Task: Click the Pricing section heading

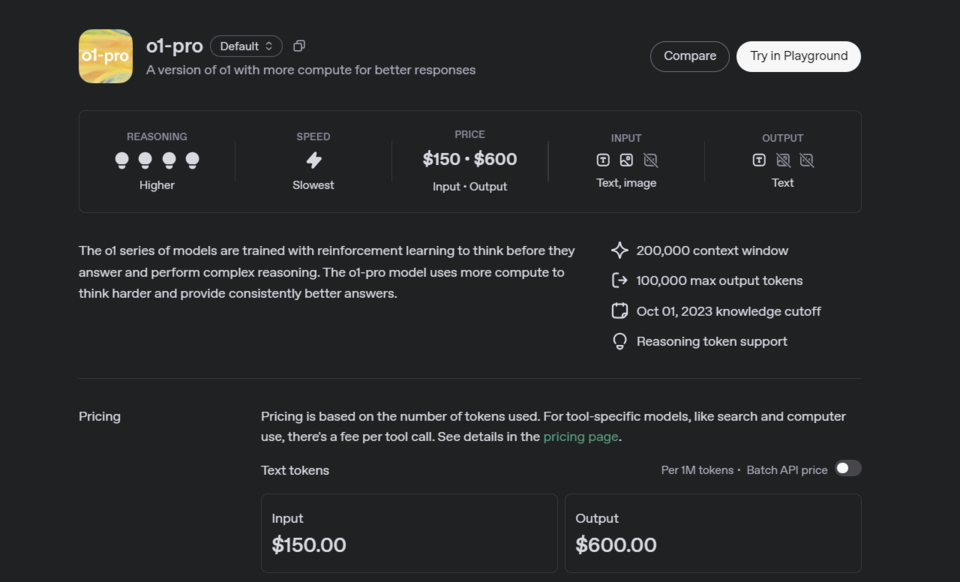Action: (x=100, y=416)
